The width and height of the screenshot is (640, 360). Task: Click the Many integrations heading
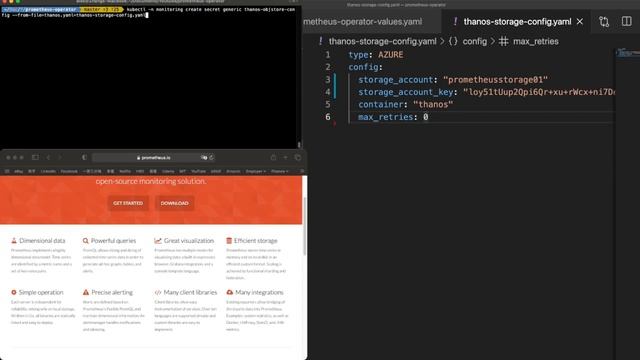[259, 293]
